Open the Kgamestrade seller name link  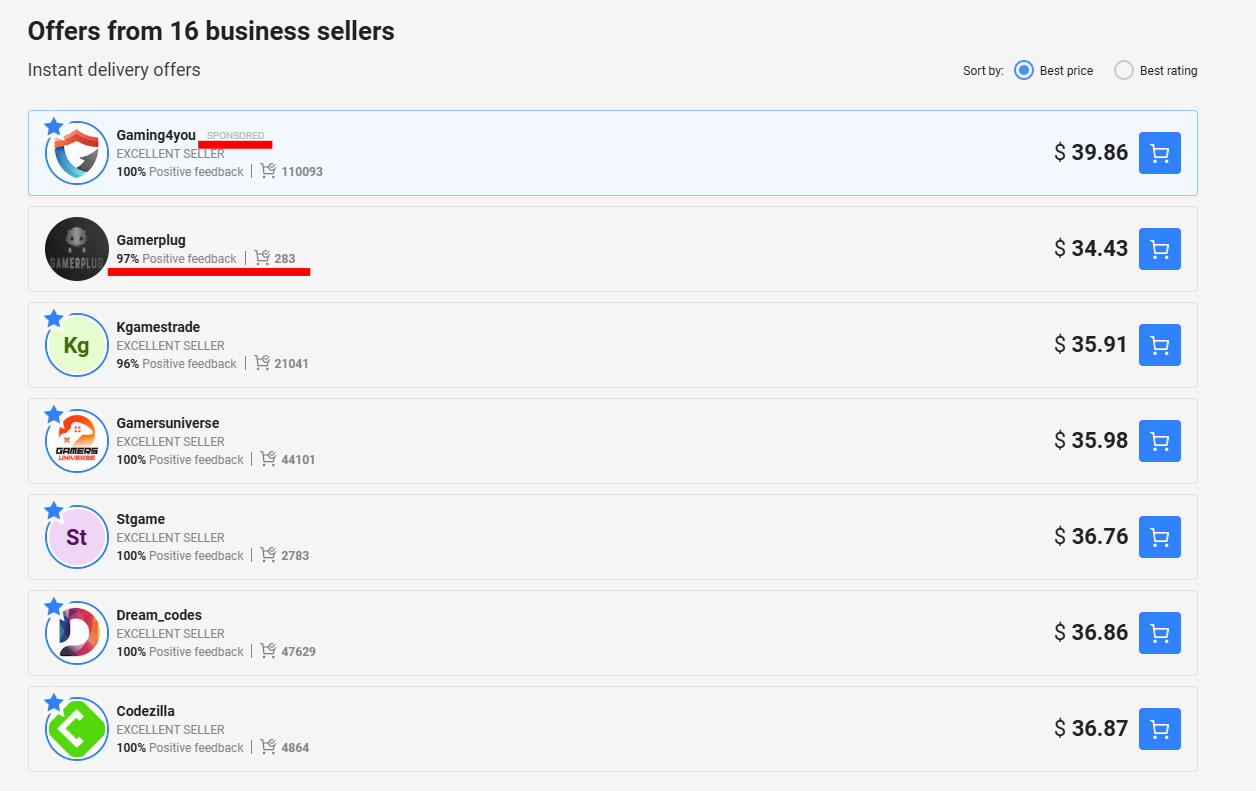click(x=158, y=327)
